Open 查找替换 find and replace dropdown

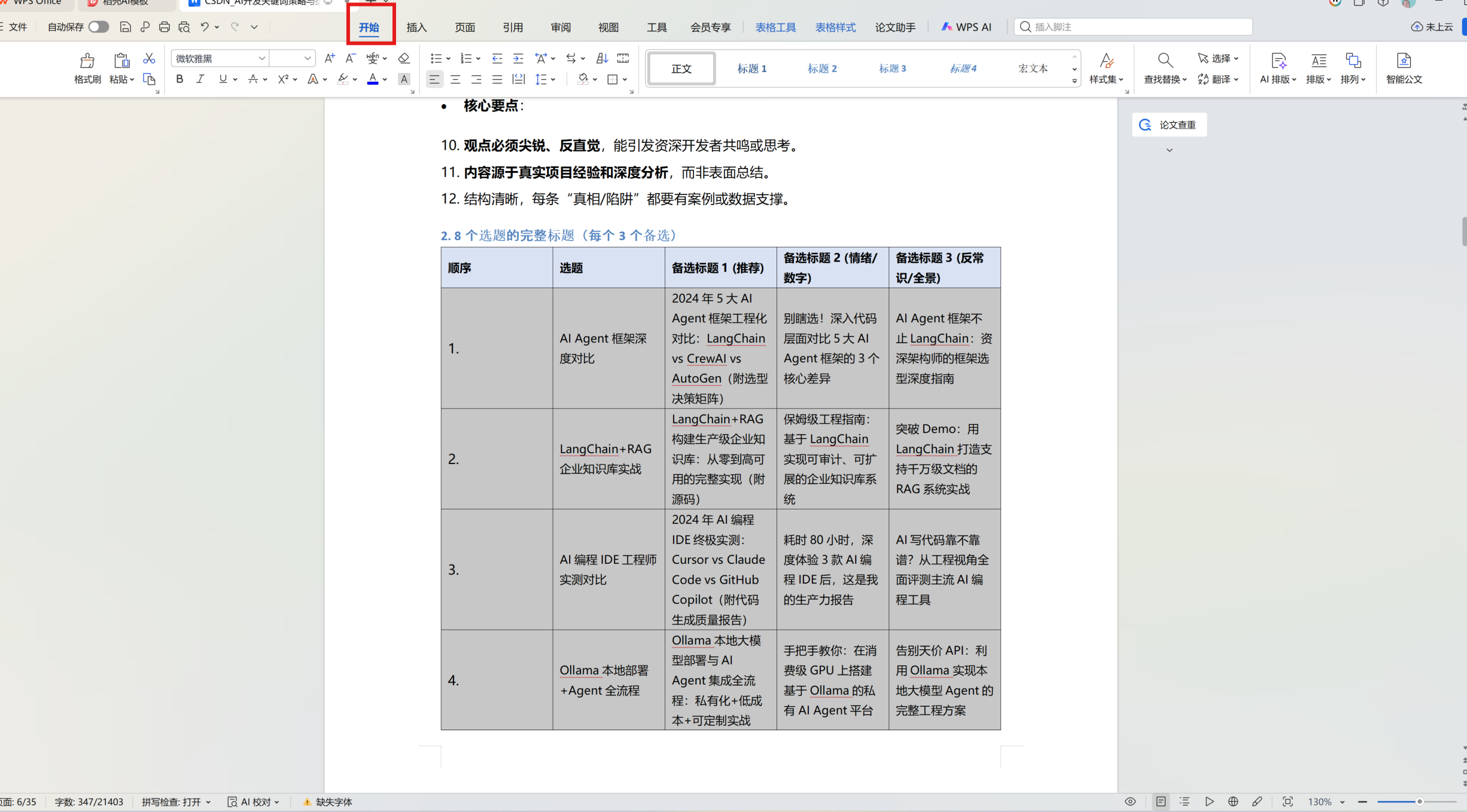pos(1165,80)
